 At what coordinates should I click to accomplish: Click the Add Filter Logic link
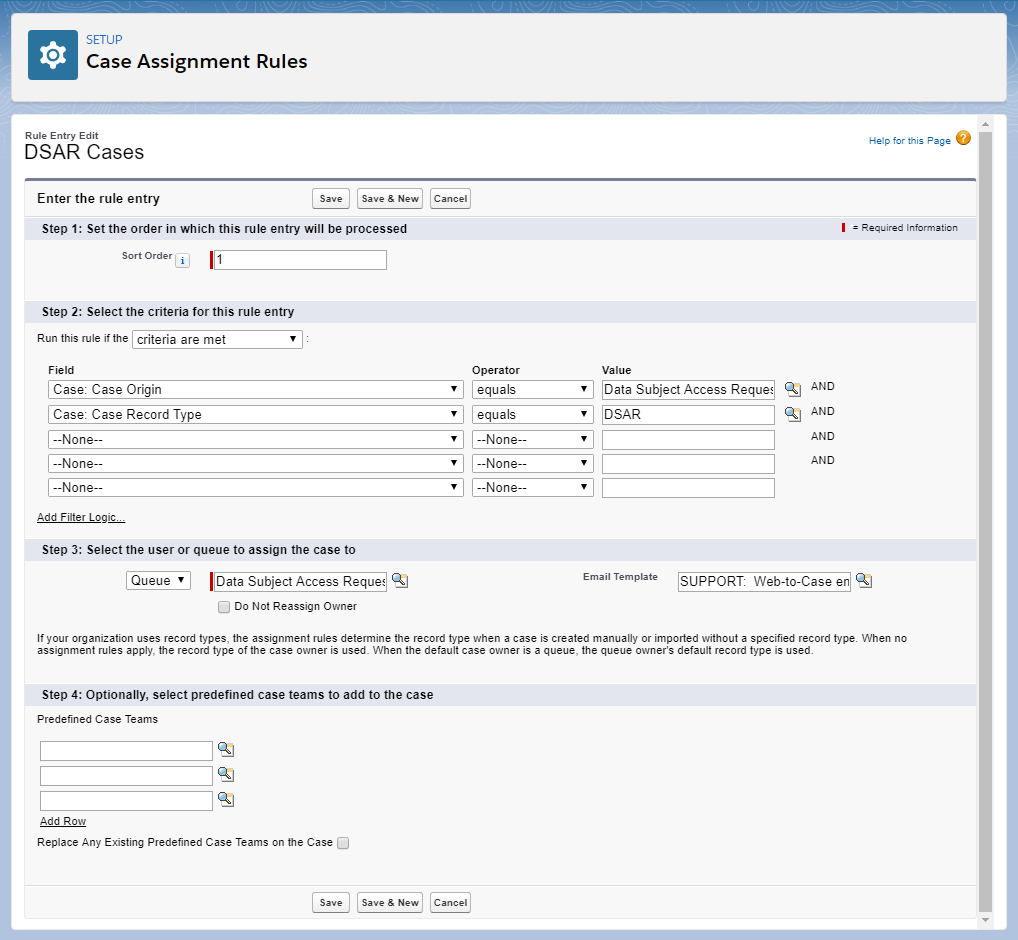[x=80, y=517]
